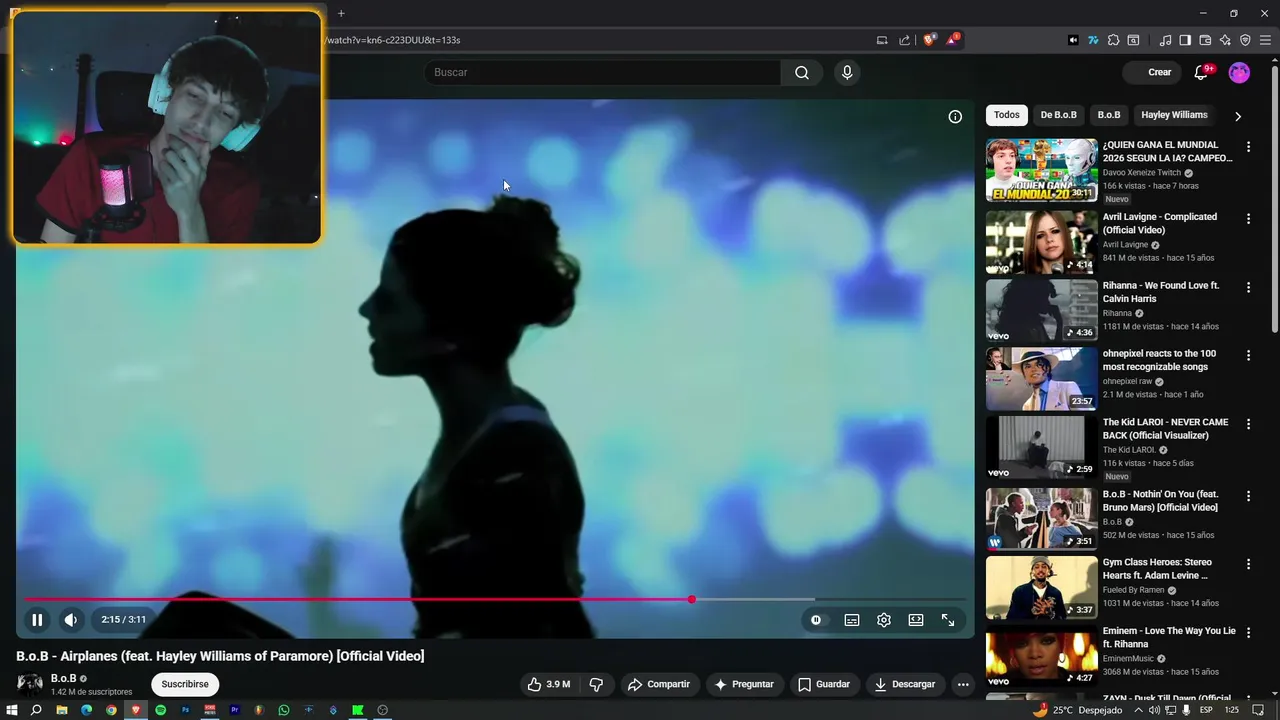The image size is (1280, 720).
Task: Click the Preguntar button
Action: 744,684
